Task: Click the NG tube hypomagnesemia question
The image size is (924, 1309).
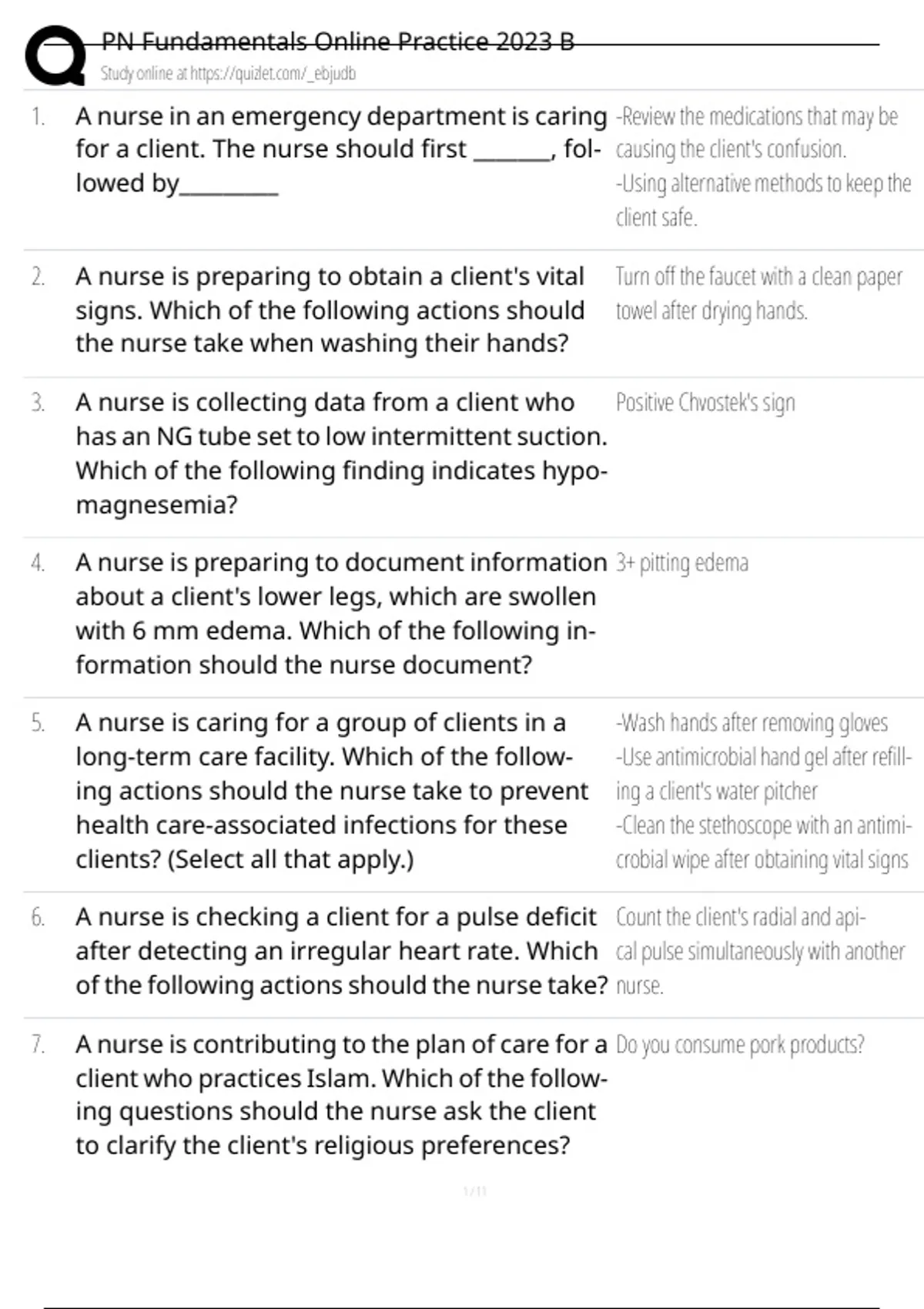Action: click(340, 453)
